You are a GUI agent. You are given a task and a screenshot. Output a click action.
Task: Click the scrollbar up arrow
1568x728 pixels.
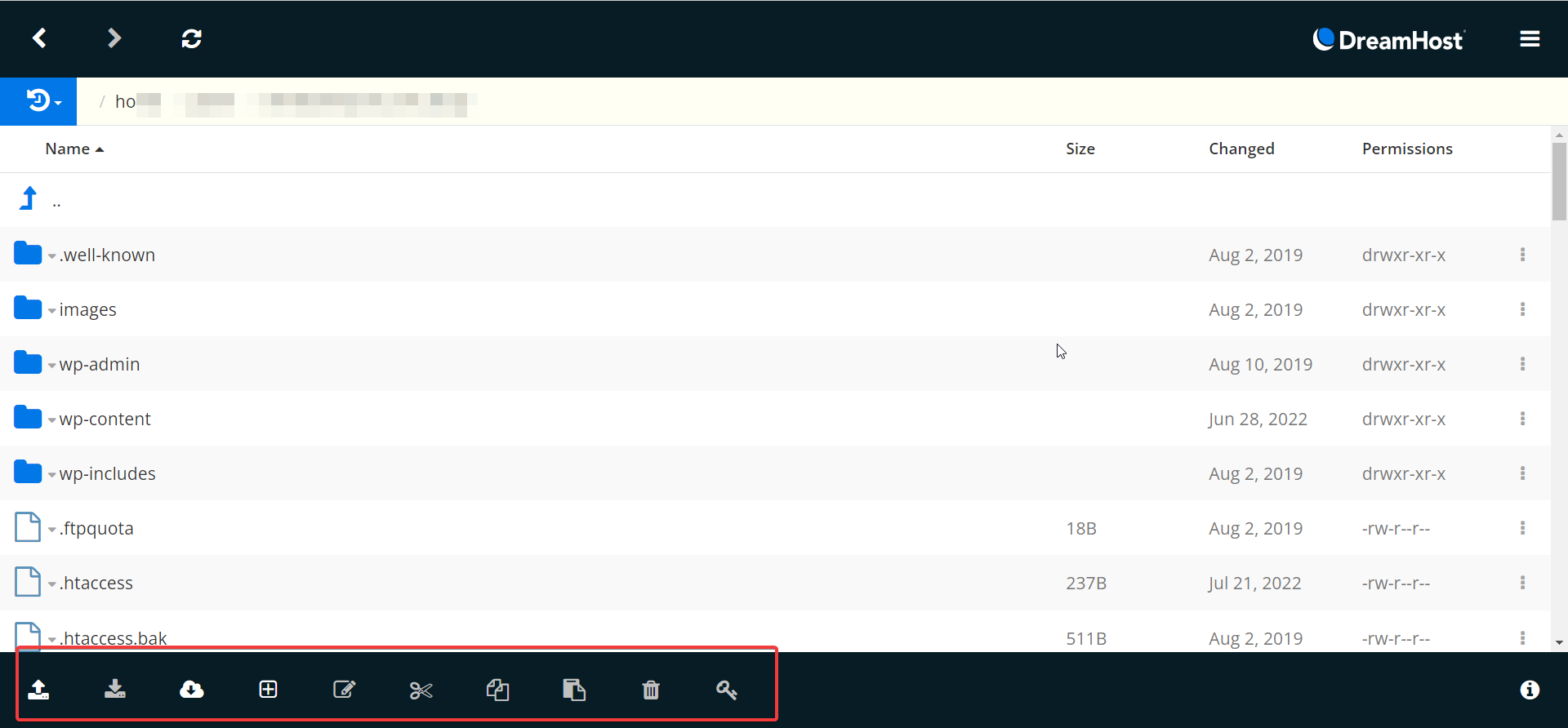[x=1559, y=135]
